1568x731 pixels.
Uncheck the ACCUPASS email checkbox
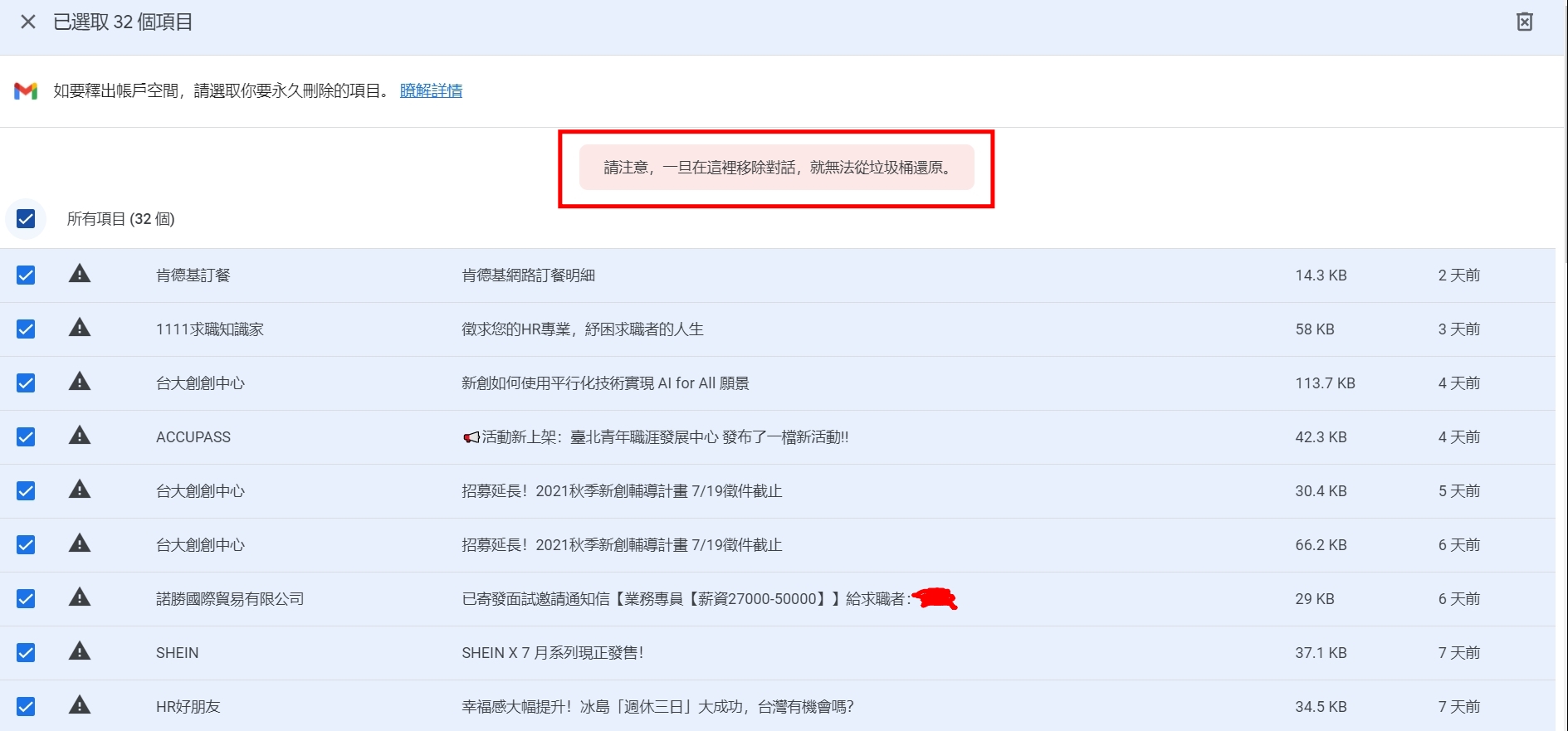point(26,437)
